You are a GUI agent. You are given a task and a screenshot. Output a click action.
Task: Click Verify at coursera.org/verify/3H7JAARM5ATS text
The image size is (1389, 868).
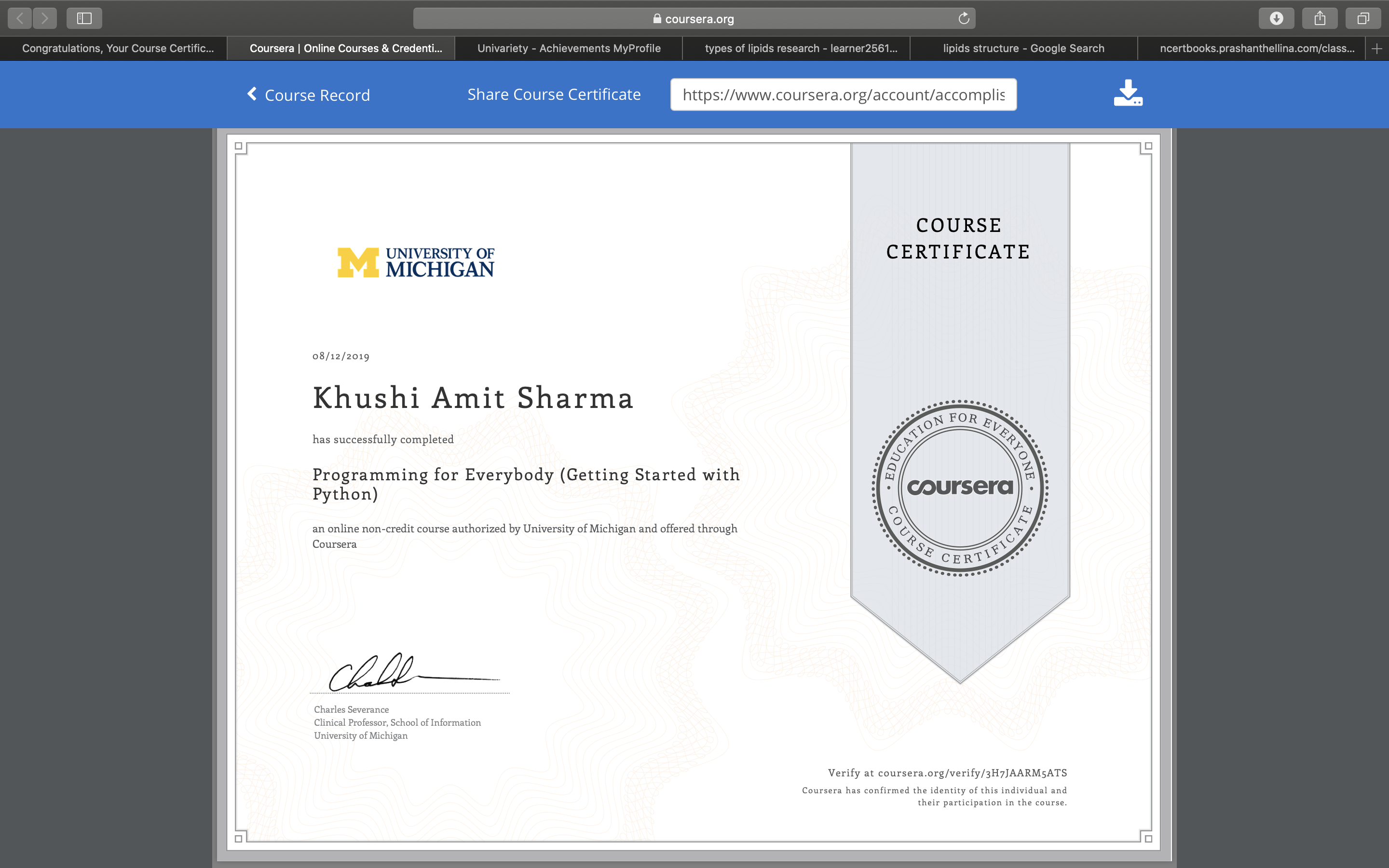point(947,773)
